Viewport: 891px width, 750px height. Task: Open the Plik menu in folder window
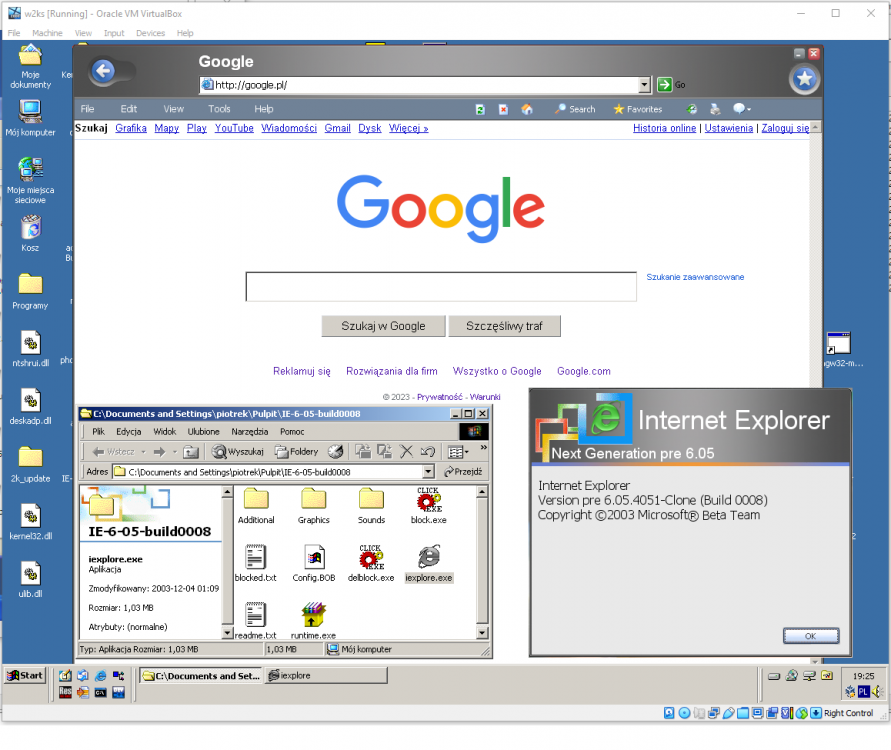point(98,432)
